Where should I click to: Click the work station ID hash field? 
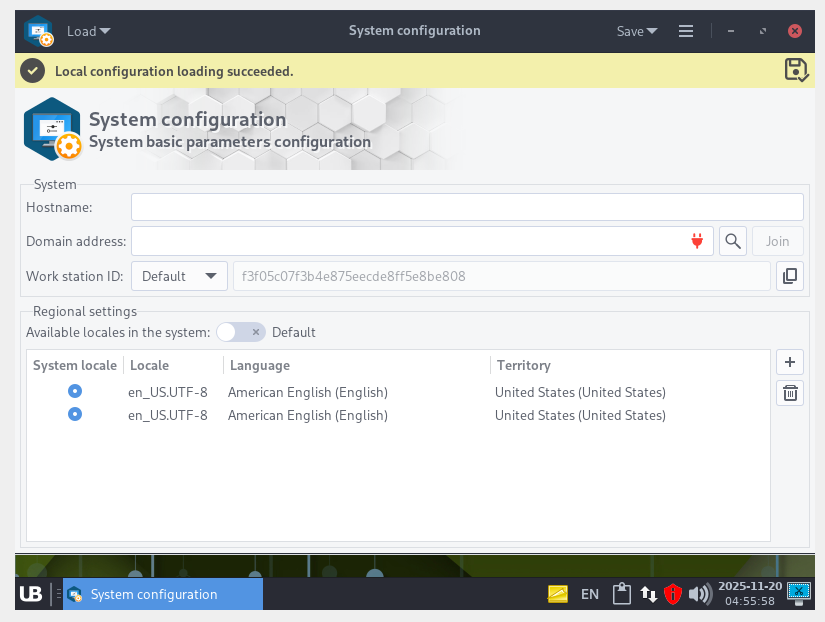point(501,276)
